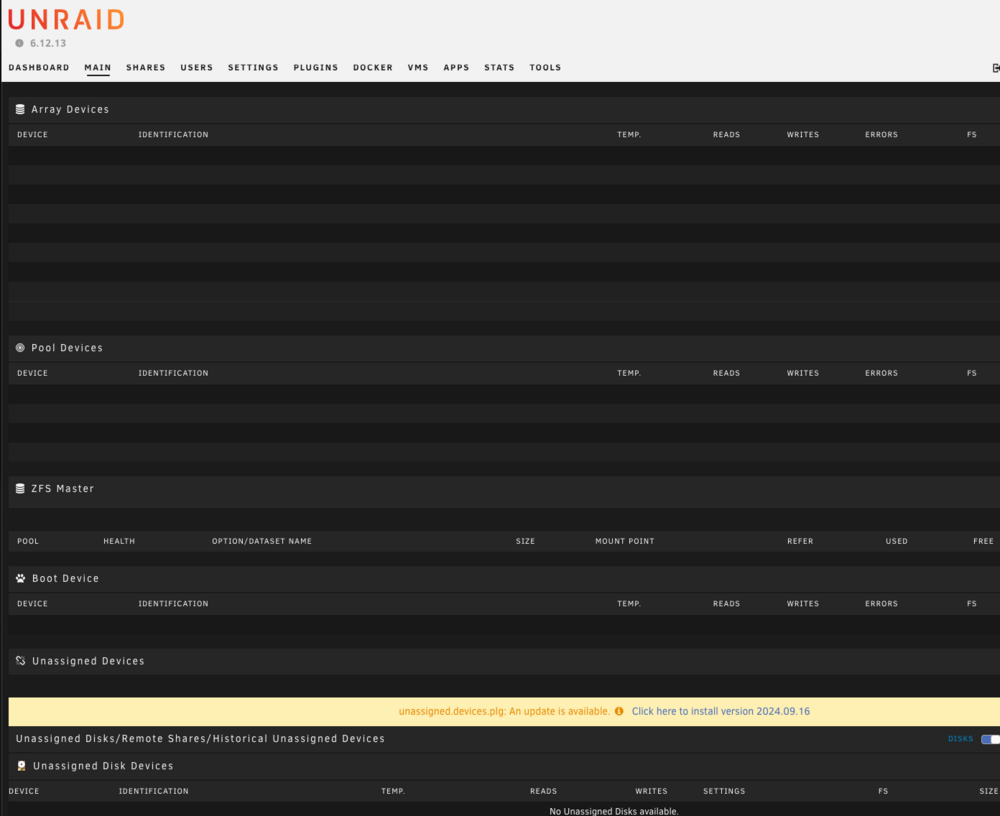Click TEMP. column header in Array Devices
1000x816 pixels.
click(x=629, y=135)
